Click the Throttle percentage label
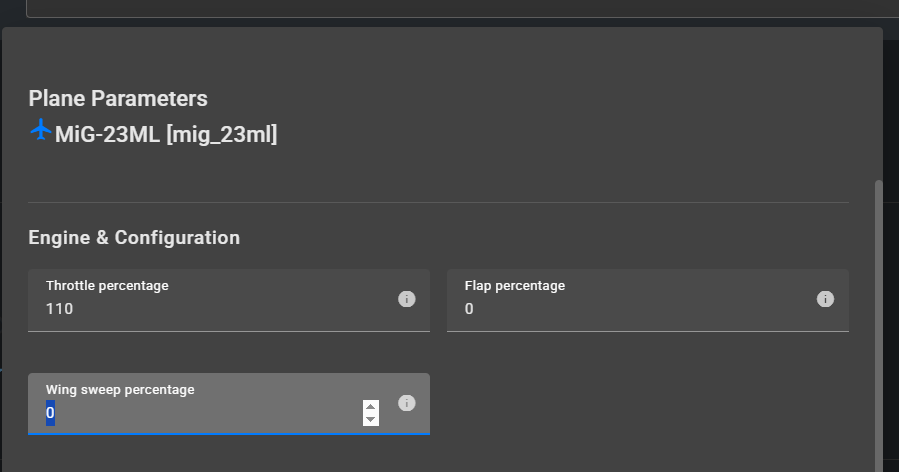The width and height of the screenshot is (899, 472). click(x=107, y=286)
